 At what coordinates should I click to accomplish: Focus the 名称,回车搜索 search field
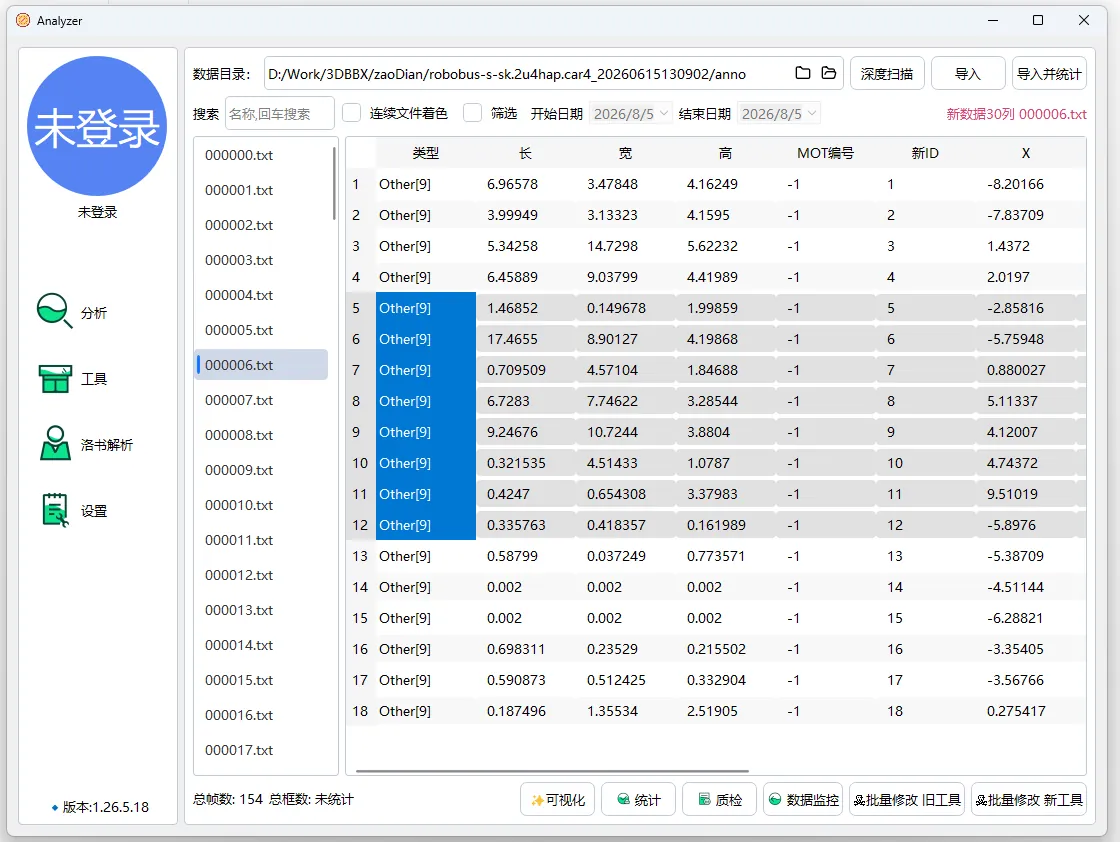[279, 114]
